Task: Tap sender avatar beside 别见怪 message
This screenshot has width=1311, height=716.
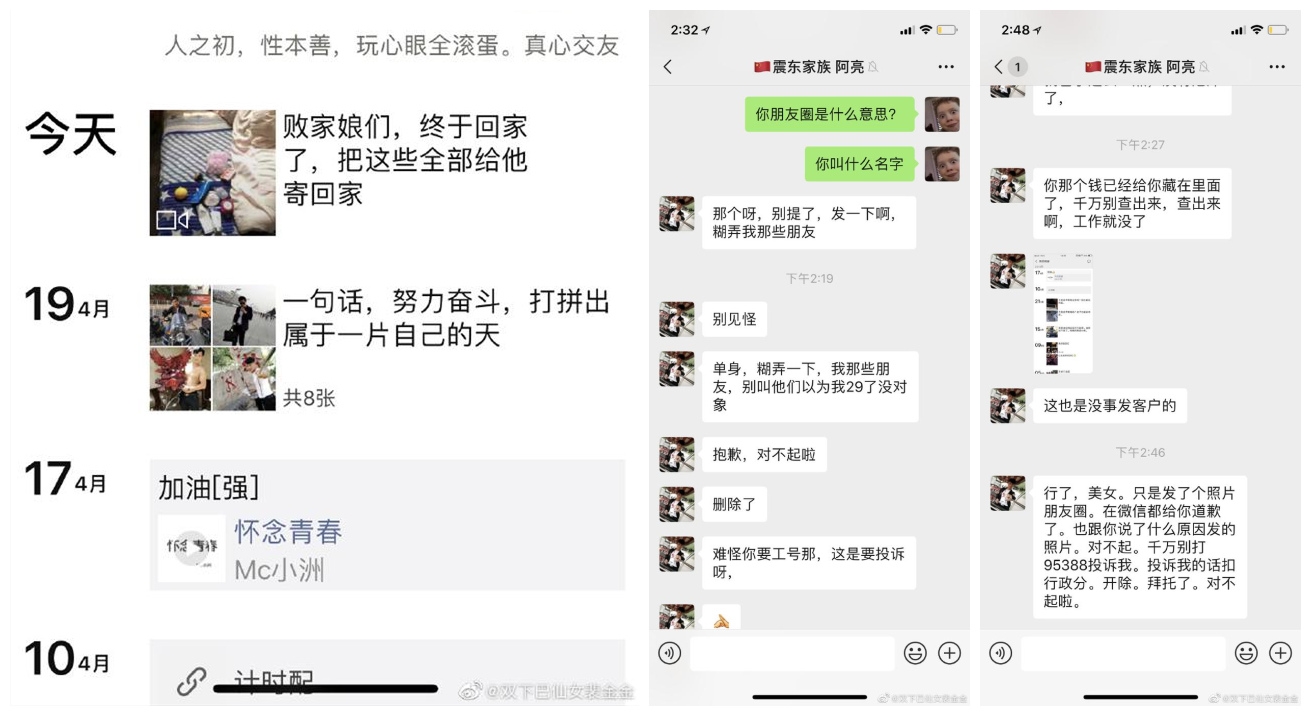Action: point(677,319)
